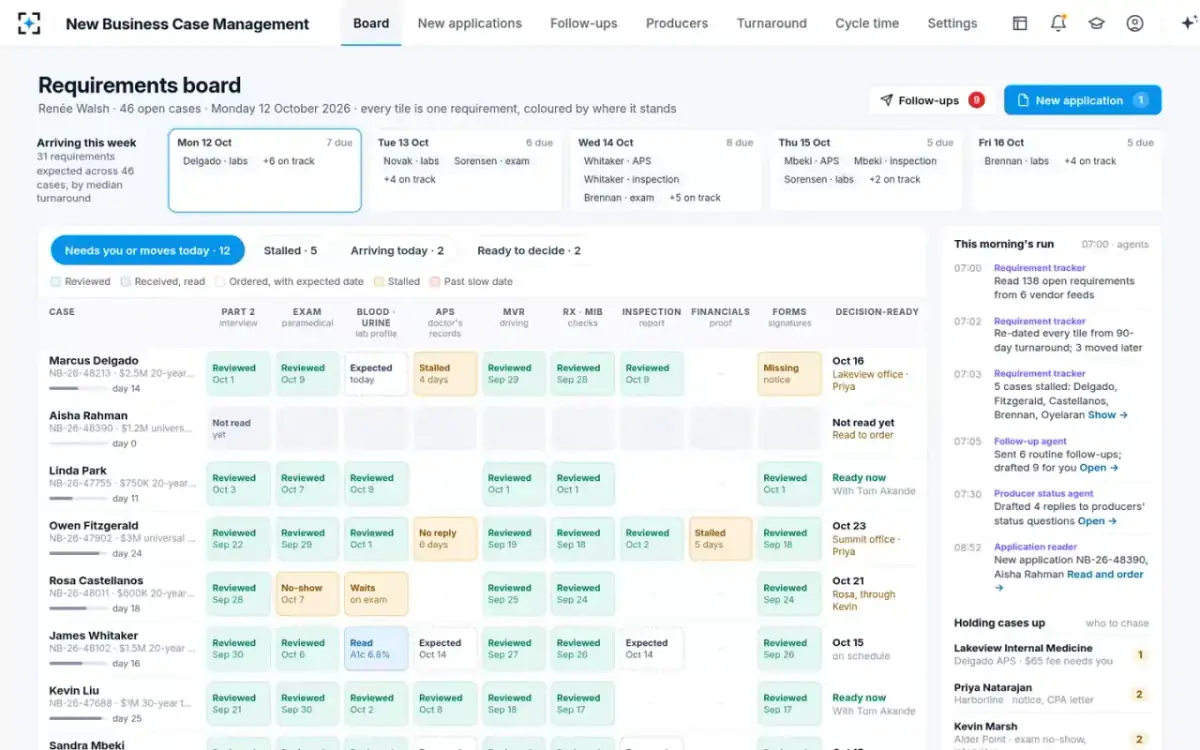Open the Linda Park case
The width and height of the screenshot is (1200, 750).
[78, 471]
